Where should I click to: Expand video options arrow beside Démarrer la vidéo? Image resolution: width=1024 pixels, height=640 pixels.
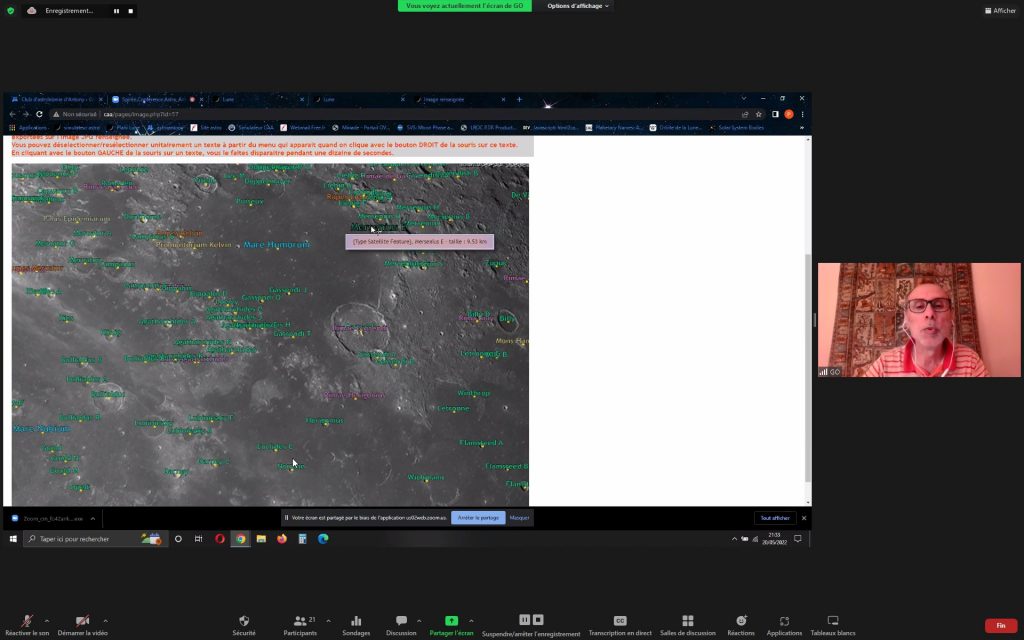click(x=105, y=620)
